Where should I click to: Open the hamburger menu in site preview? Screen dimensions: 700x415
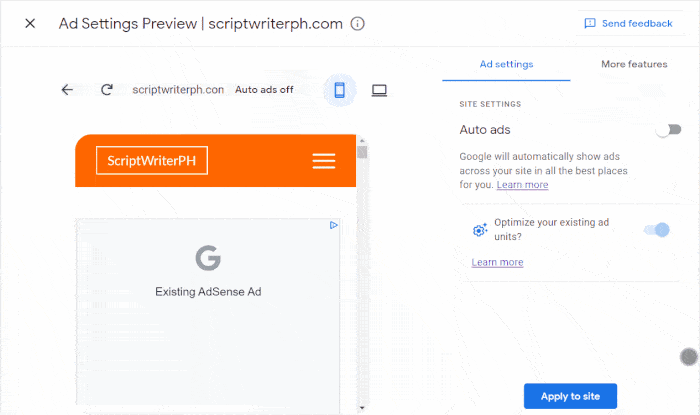tap(324, 161)
